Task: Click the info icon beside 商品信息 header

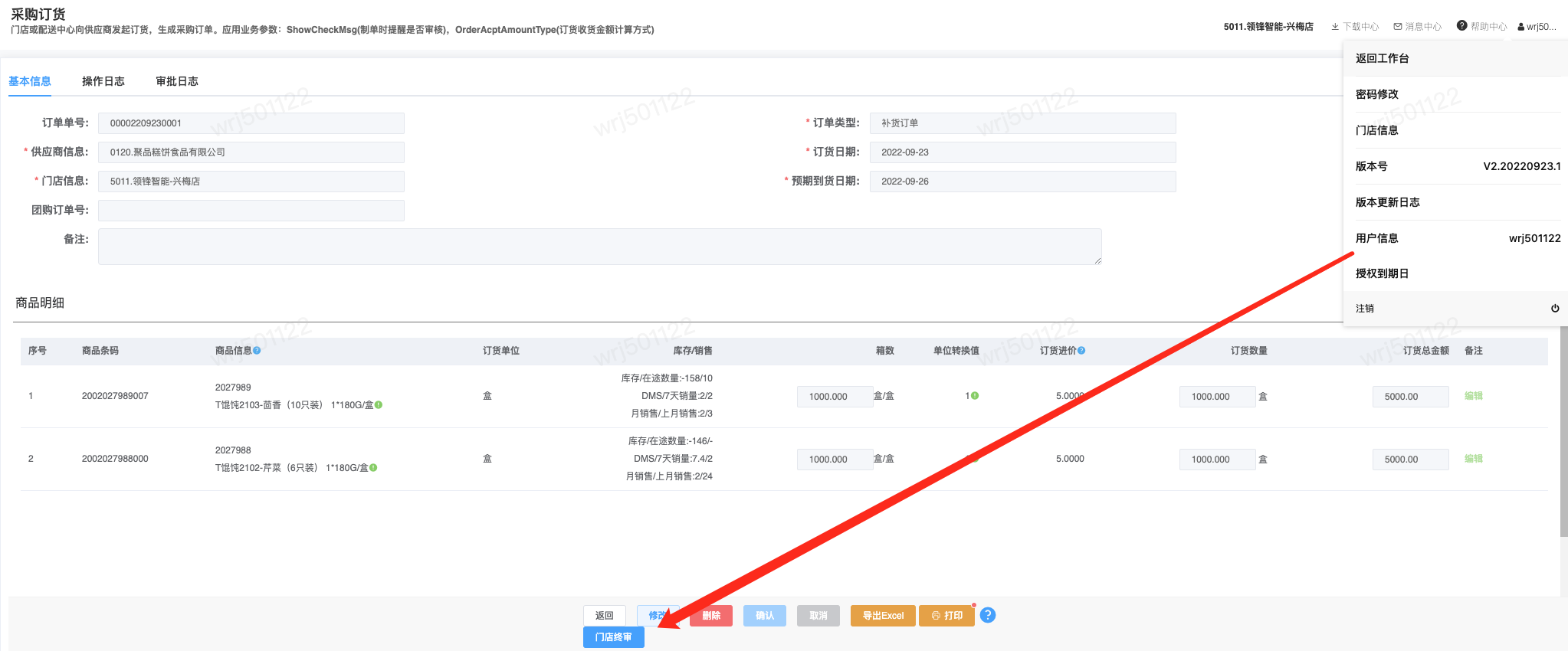Action: [257, 351]
